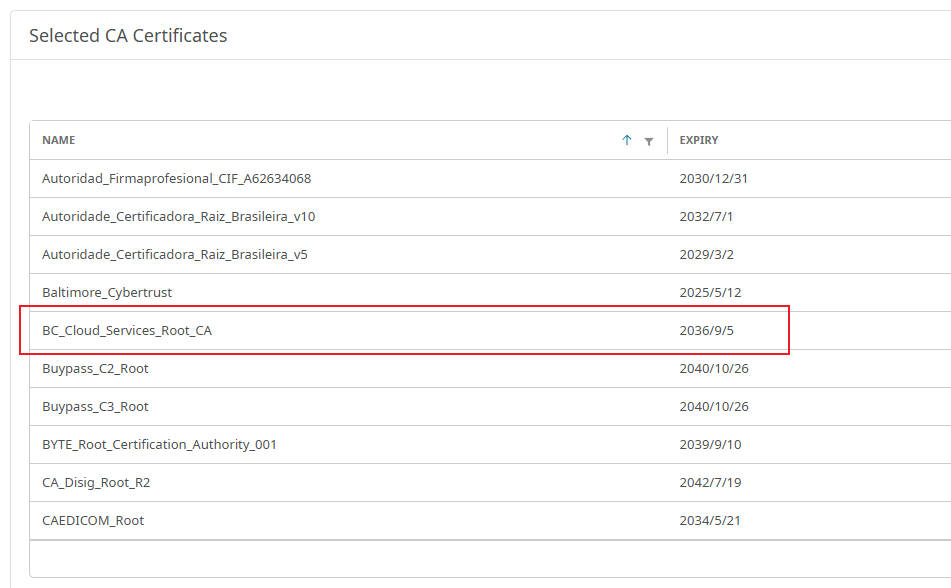Select the BC_Cloud_Services_Root_CA certificate
Screen dimensions: 951x588
coord(490,331)
